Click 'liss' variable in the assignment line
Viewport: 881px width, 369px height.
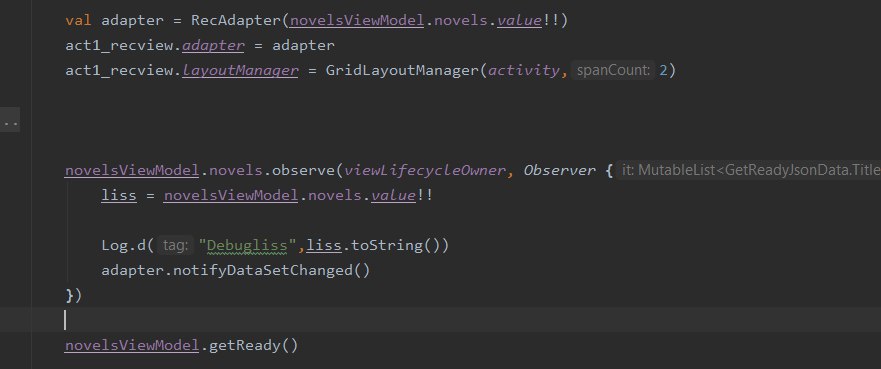[x=119, y=196]
